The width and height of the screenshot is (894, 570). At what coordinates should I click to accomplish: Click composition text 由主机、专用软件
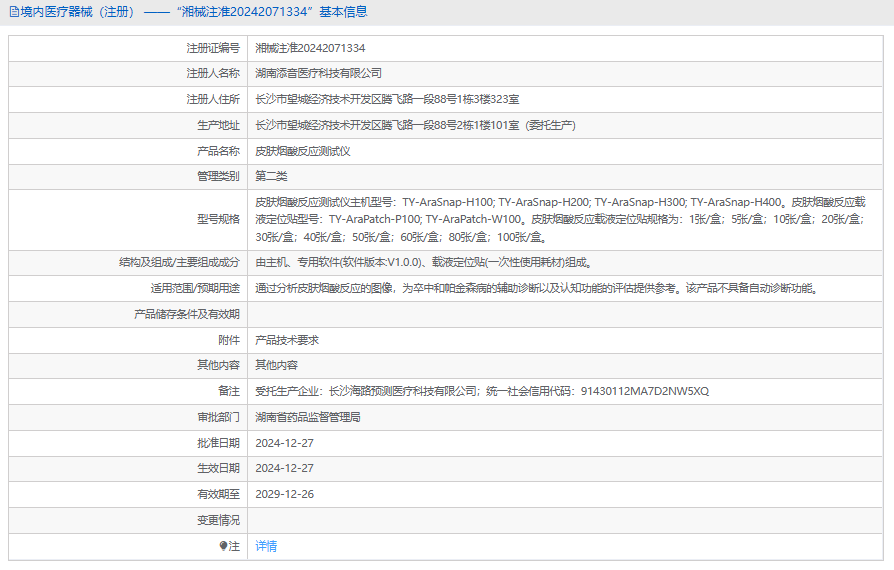coord(424,262)
